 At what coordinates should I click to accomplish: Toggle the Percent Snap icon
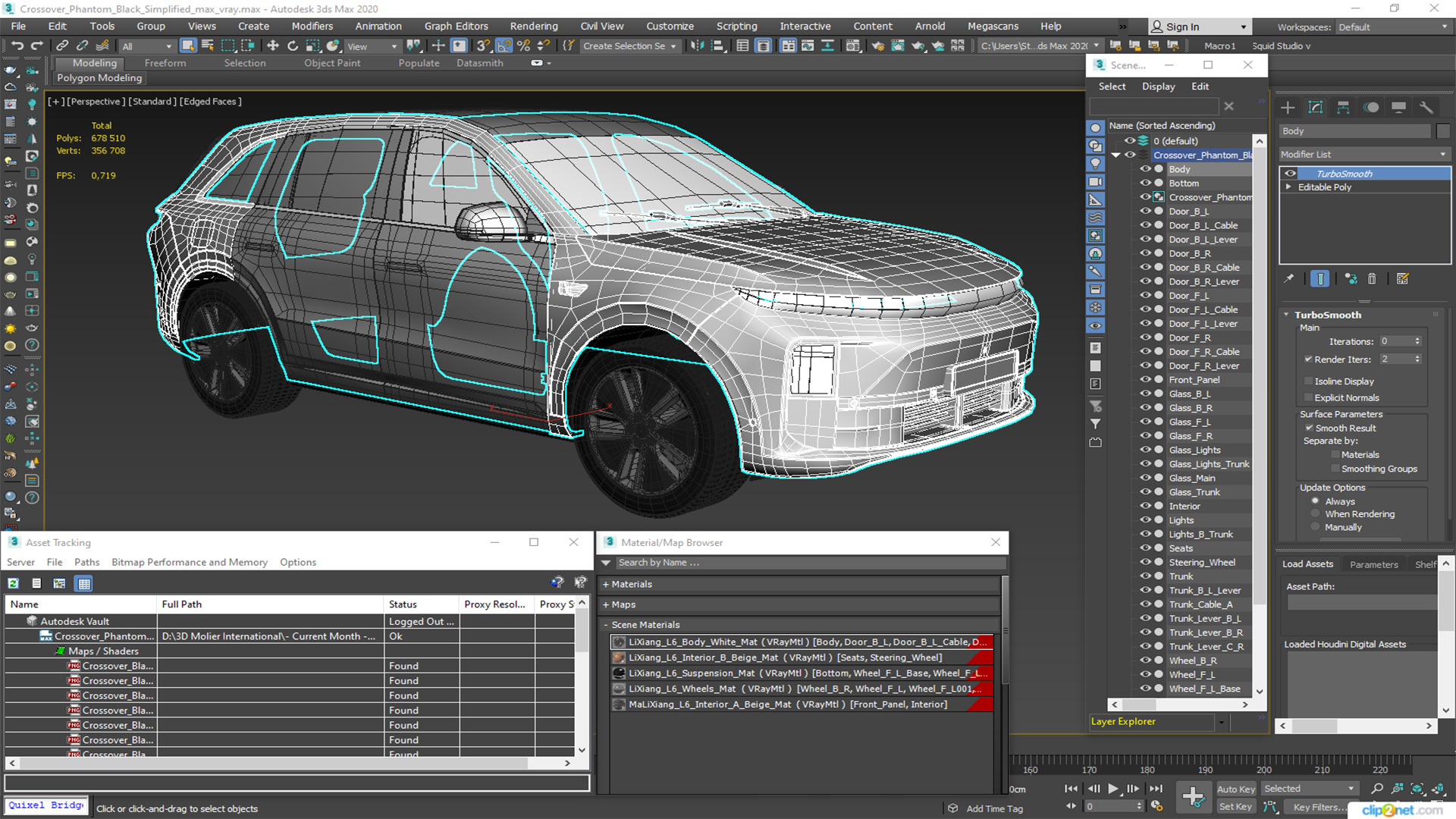click(523, 46)
